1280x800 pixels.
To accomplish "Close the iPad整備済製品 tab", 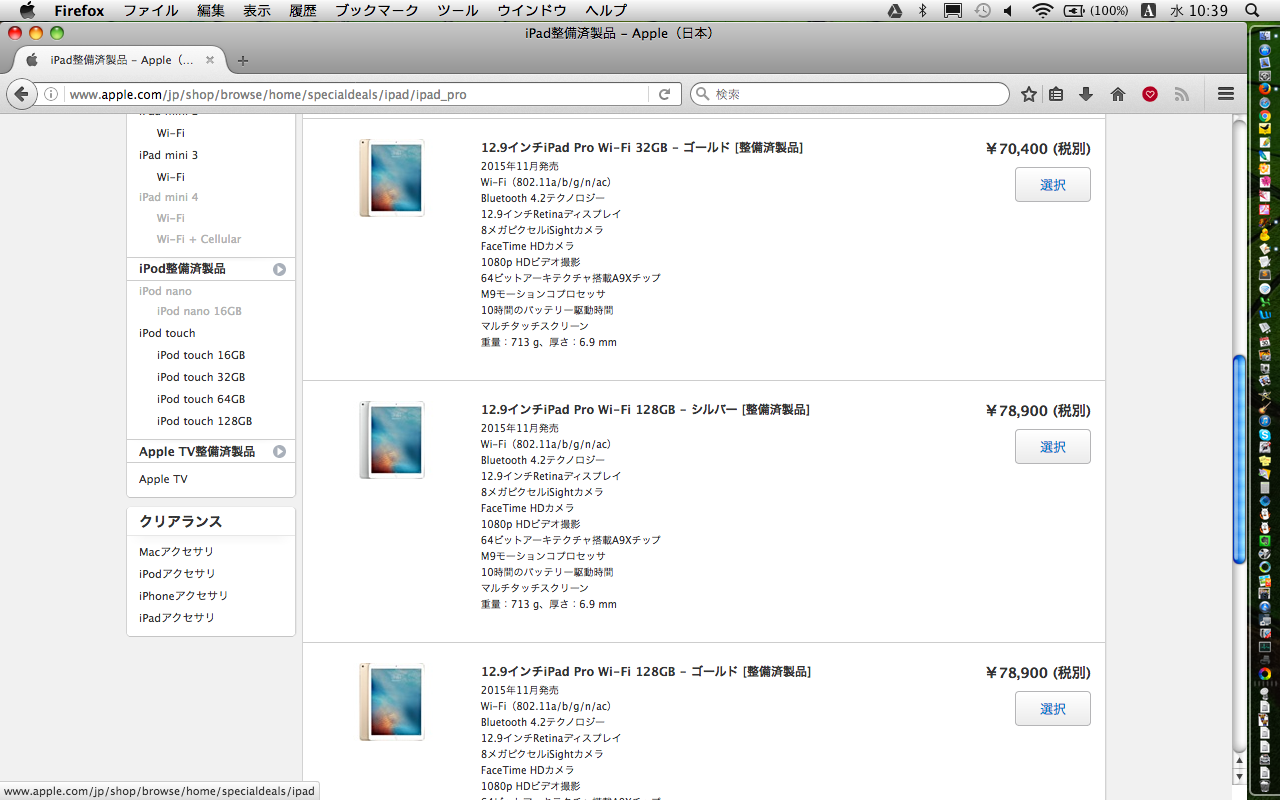I will coord(210,60).
